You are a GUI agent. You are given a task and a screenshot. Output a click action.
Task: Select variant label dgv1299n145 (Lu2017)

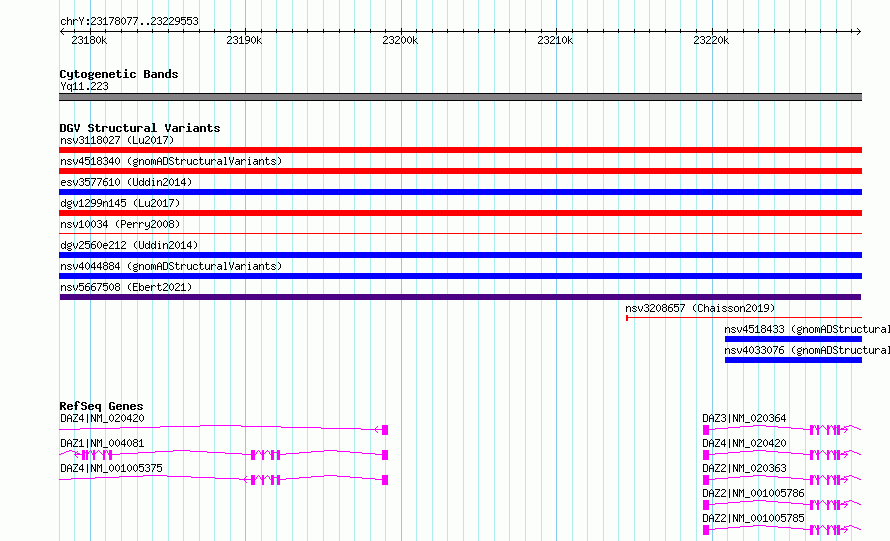tap(120, 203)
